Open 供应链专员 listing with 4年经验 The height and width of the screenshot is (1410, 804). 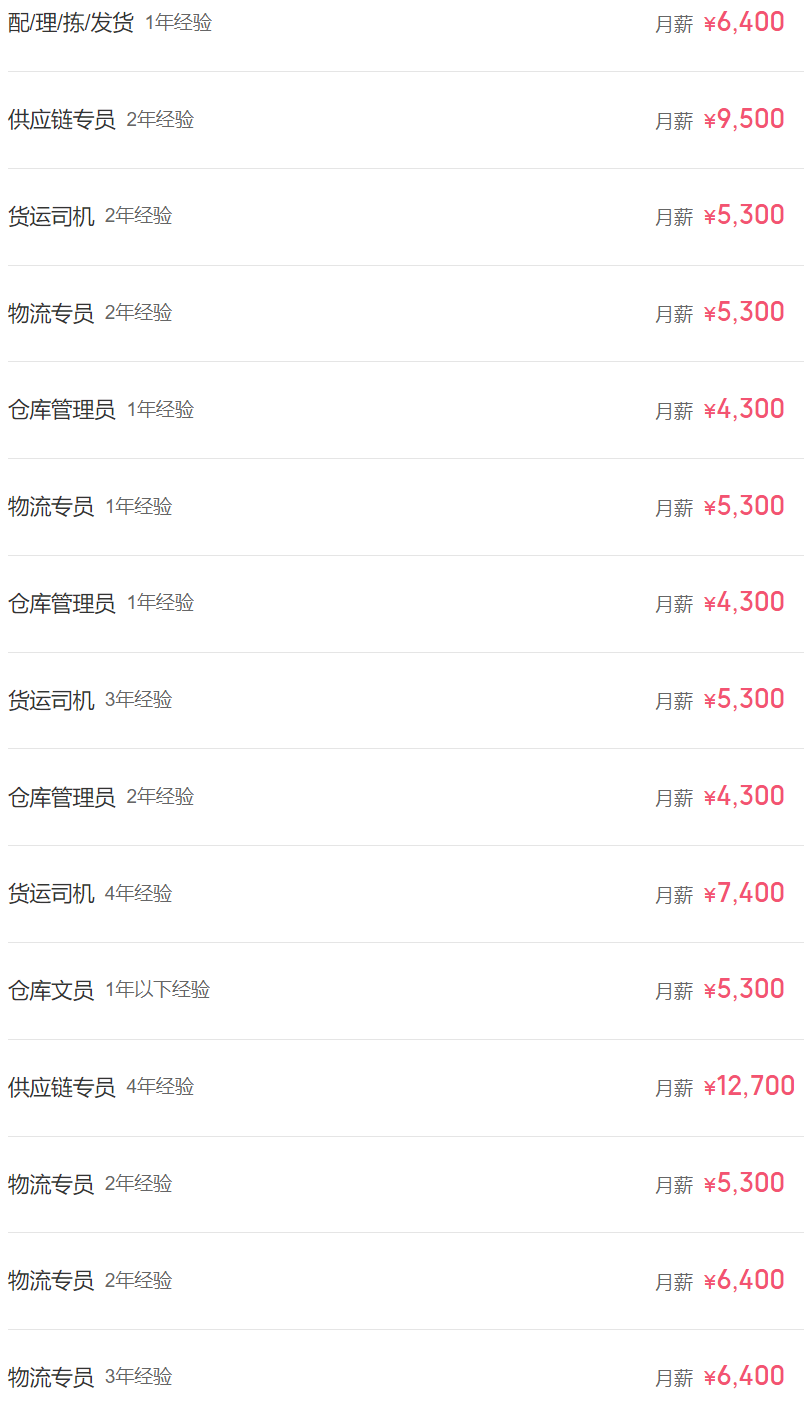(x=61, y=1087)
